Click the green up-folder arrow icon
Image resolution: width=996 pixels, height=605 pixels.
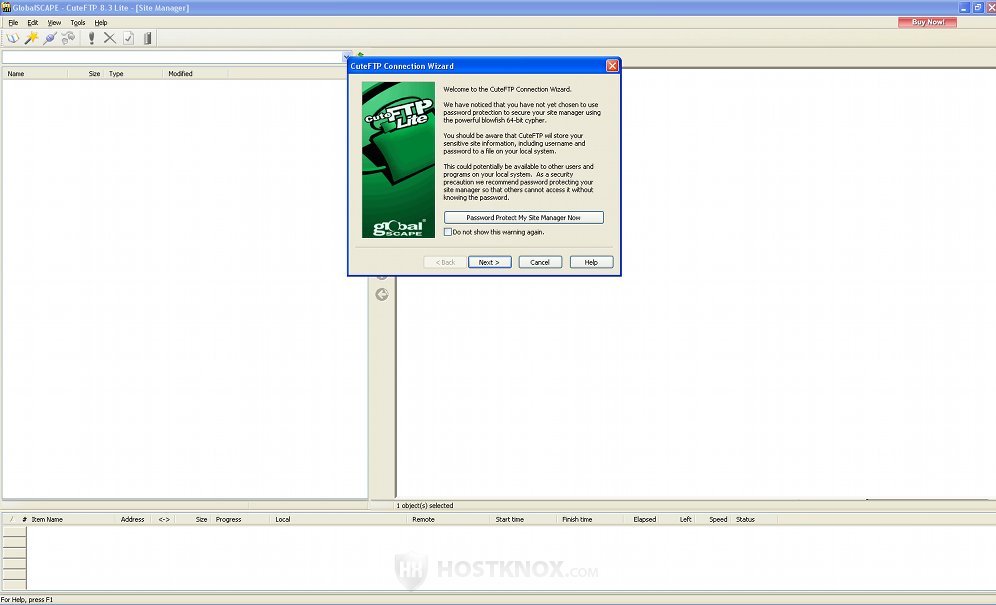pyautogui.click(x=361, y=55)
